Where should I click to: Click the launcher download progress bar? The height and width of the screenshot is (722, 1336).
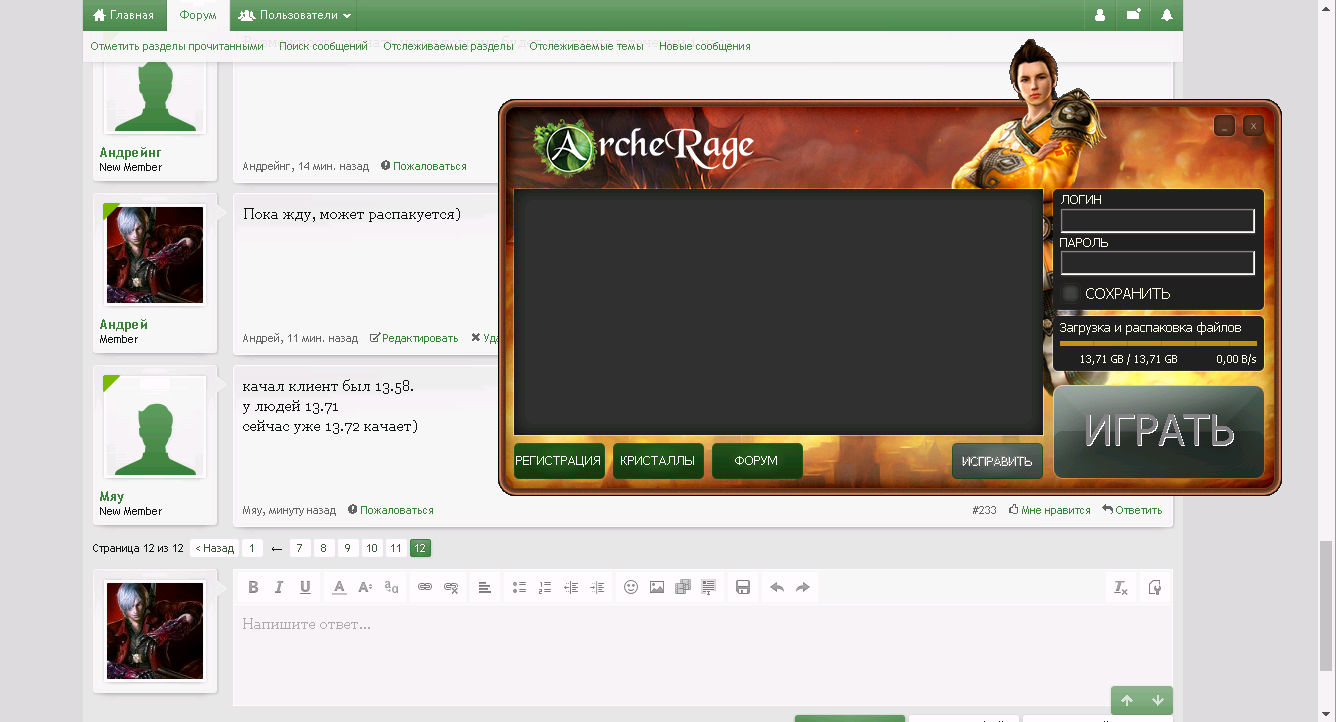click(x=1158, y=343)
